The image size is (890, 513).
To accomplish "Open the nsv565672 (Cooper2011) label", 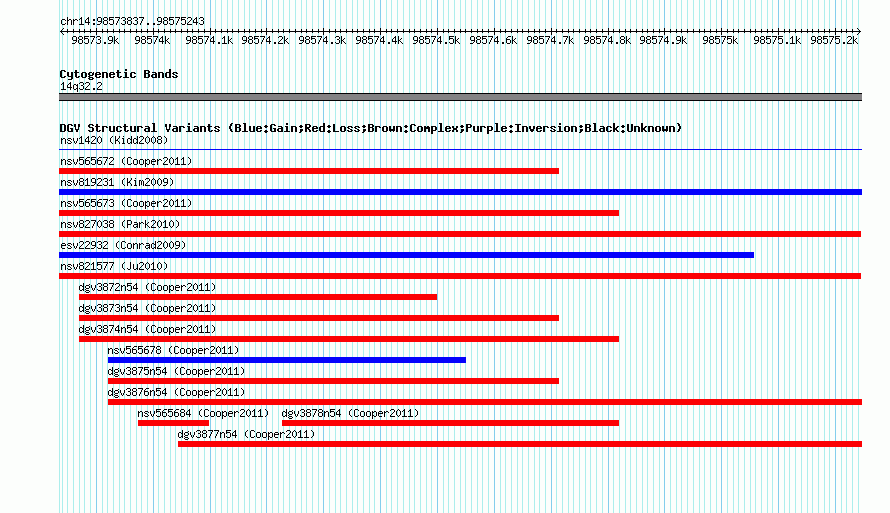I will 126,161.
